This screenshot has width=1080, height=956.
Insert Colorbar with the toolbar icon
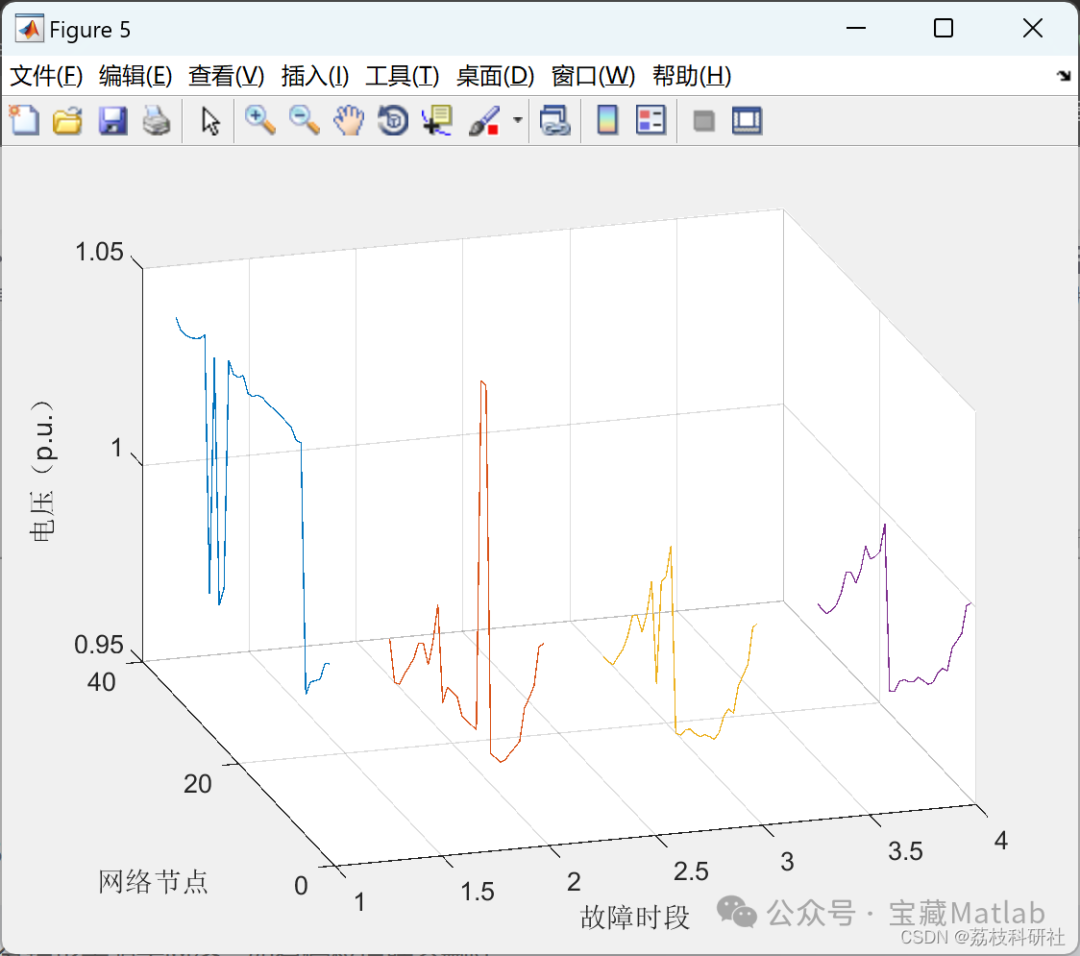[x=607, y=121]
